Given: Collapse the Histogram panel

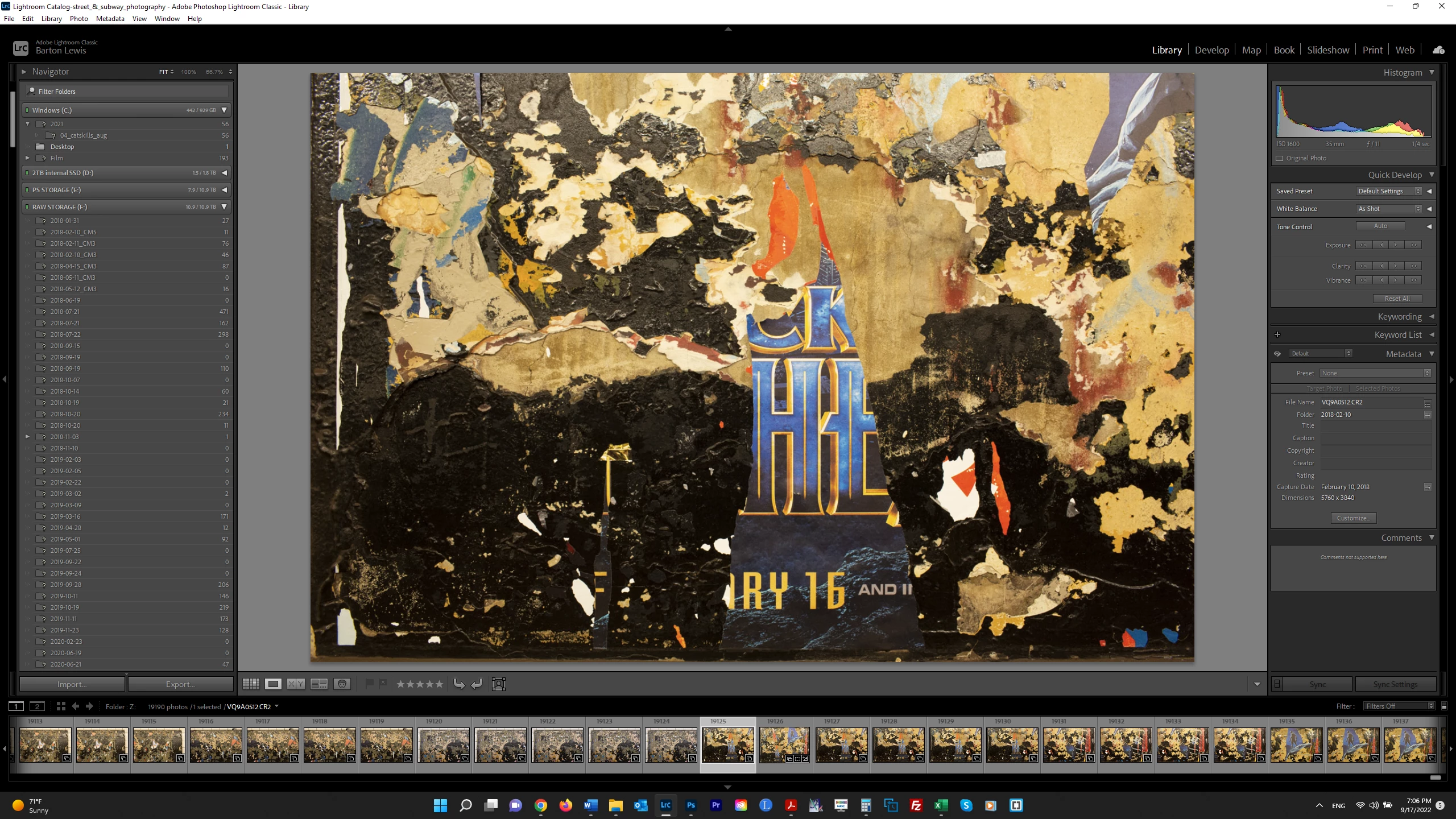Looking at the screenshot, I should pos(1432,72).
